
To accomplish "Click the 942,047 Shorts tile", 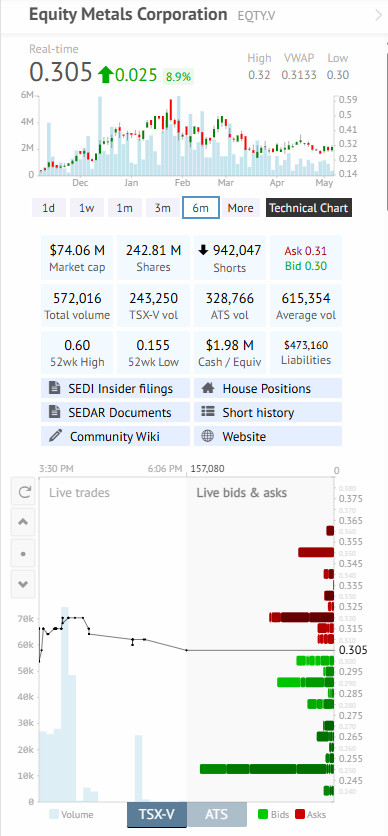I will [230, 258].
